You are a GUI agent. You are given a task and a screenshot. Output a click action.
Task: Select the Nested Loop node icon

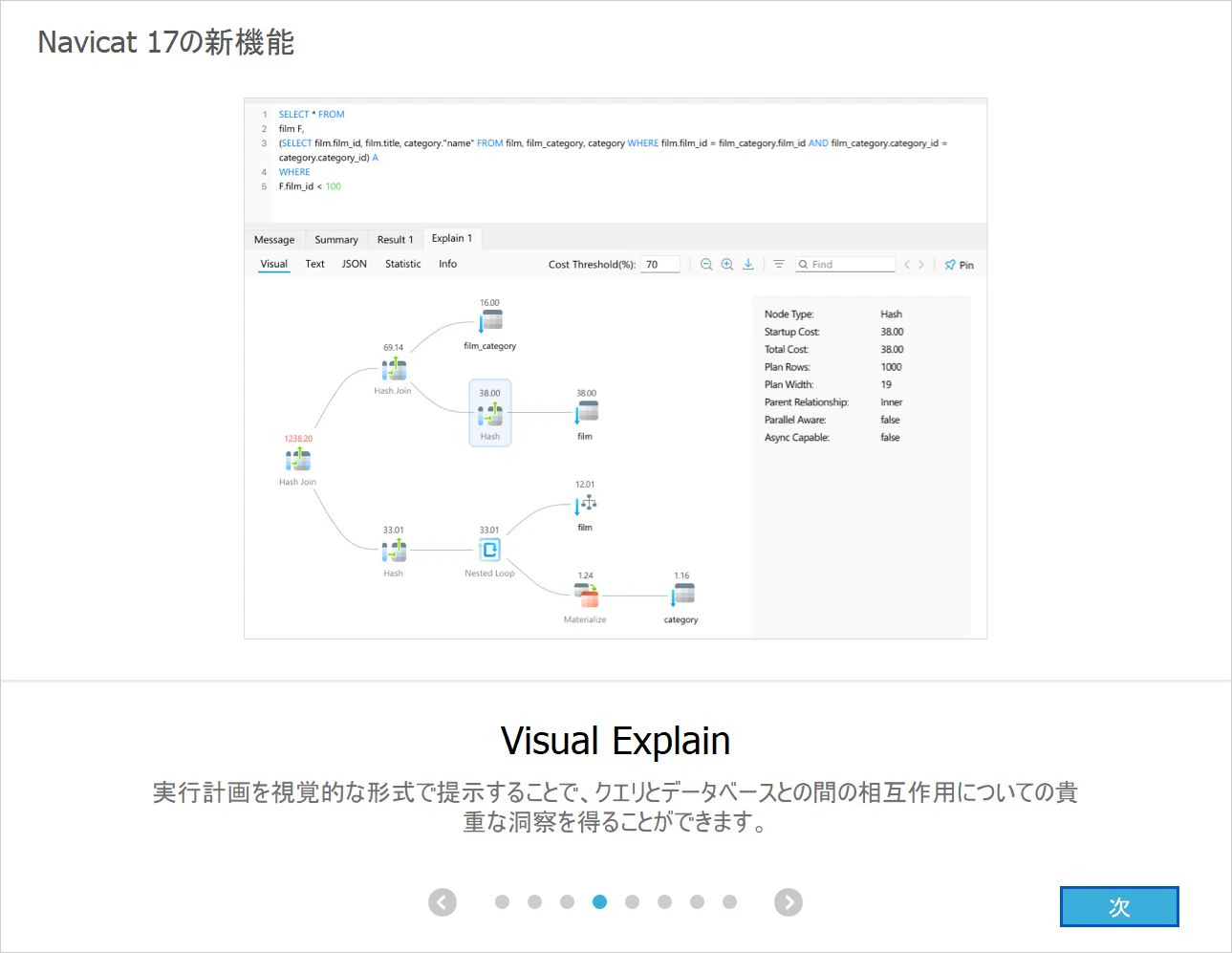[489, 550]
